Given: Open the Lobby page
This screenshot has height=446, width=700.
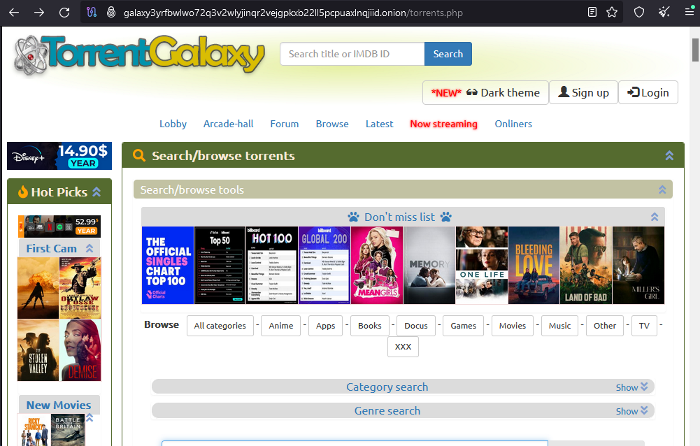Looking at the screenshot, I should pos(173,124).
